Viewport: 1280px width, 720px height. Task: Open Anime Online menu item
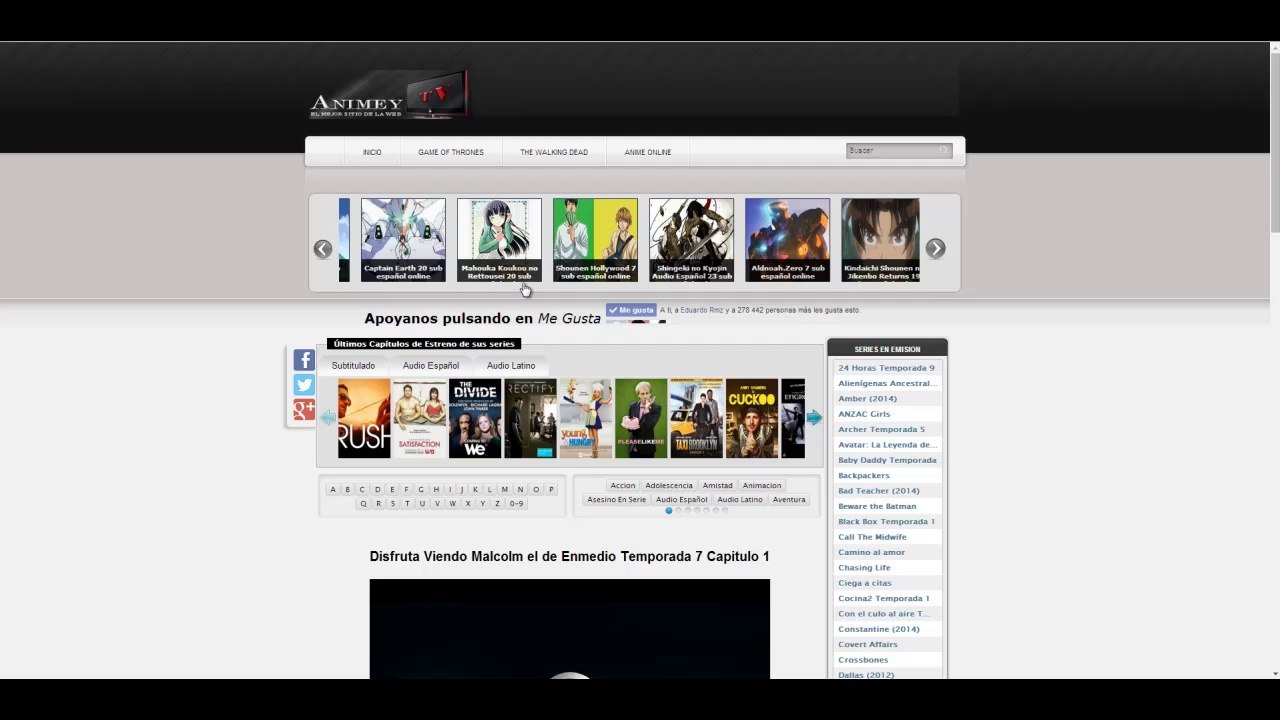coord(648,152)
